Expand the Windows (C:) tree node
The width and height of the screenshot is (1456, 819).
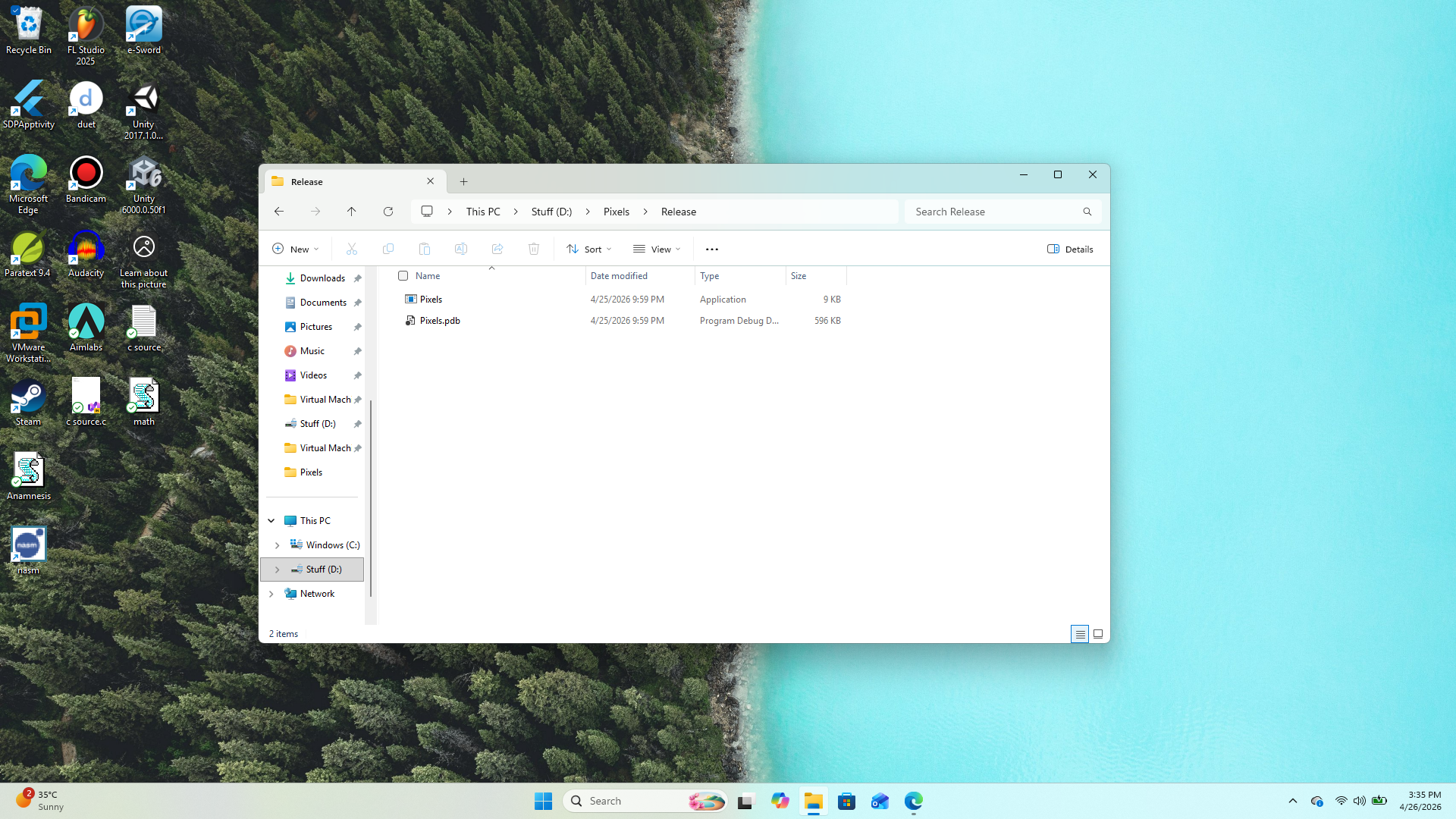click(278, 545)
